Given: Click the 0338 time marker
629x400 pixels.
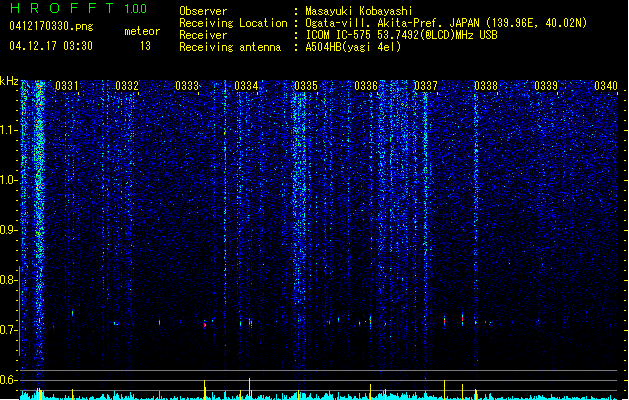Looking at the screenshot, I should point(486,86).
